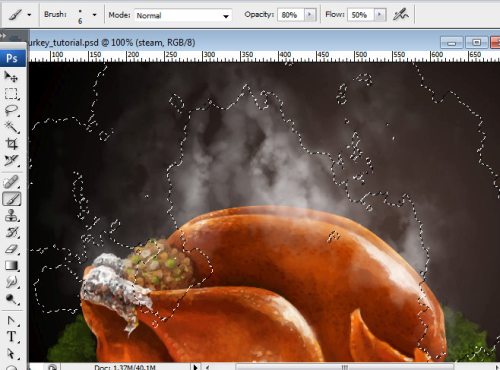Pick the Magic Wand tool

(11, 127)
